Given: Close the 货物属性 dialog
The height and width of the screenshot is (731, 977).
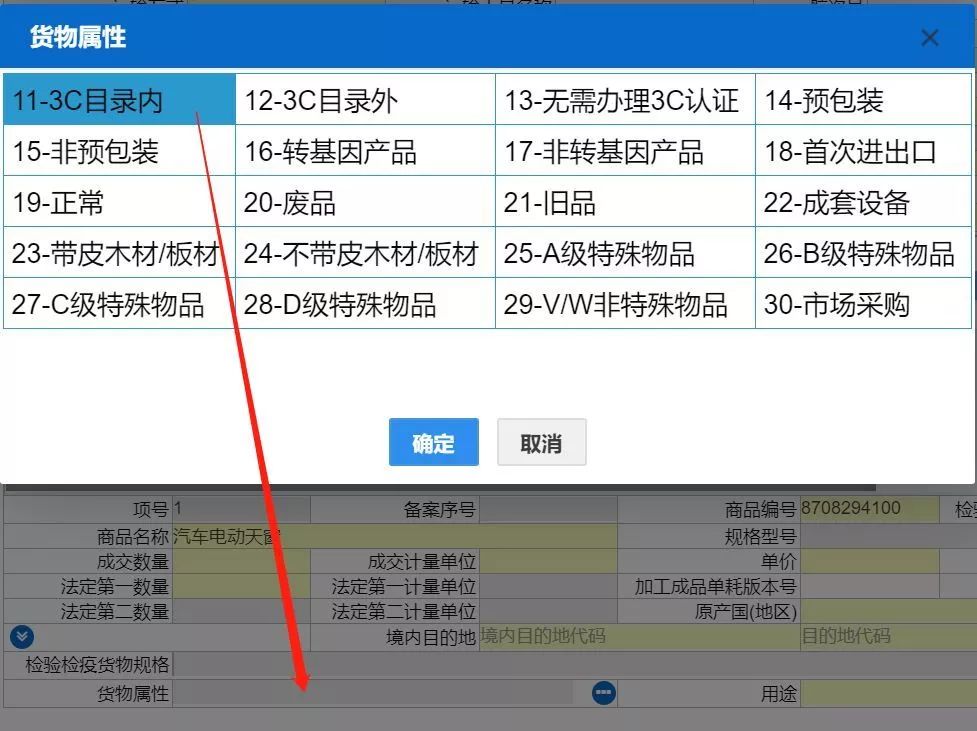Looking at the screenshot, I should tap(929, 37).
